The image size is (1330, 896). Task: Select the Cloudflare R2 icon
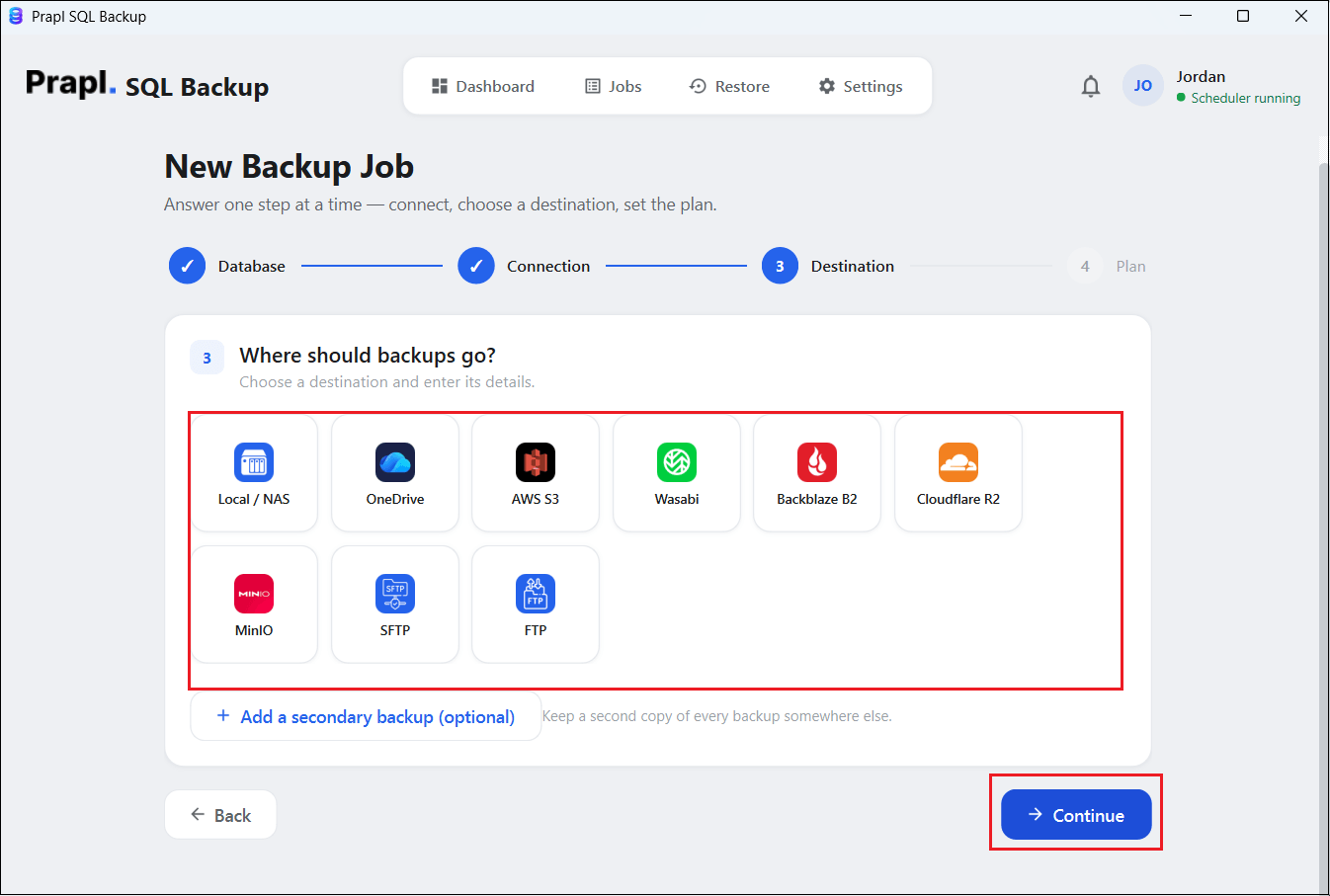tap(958, 462)
